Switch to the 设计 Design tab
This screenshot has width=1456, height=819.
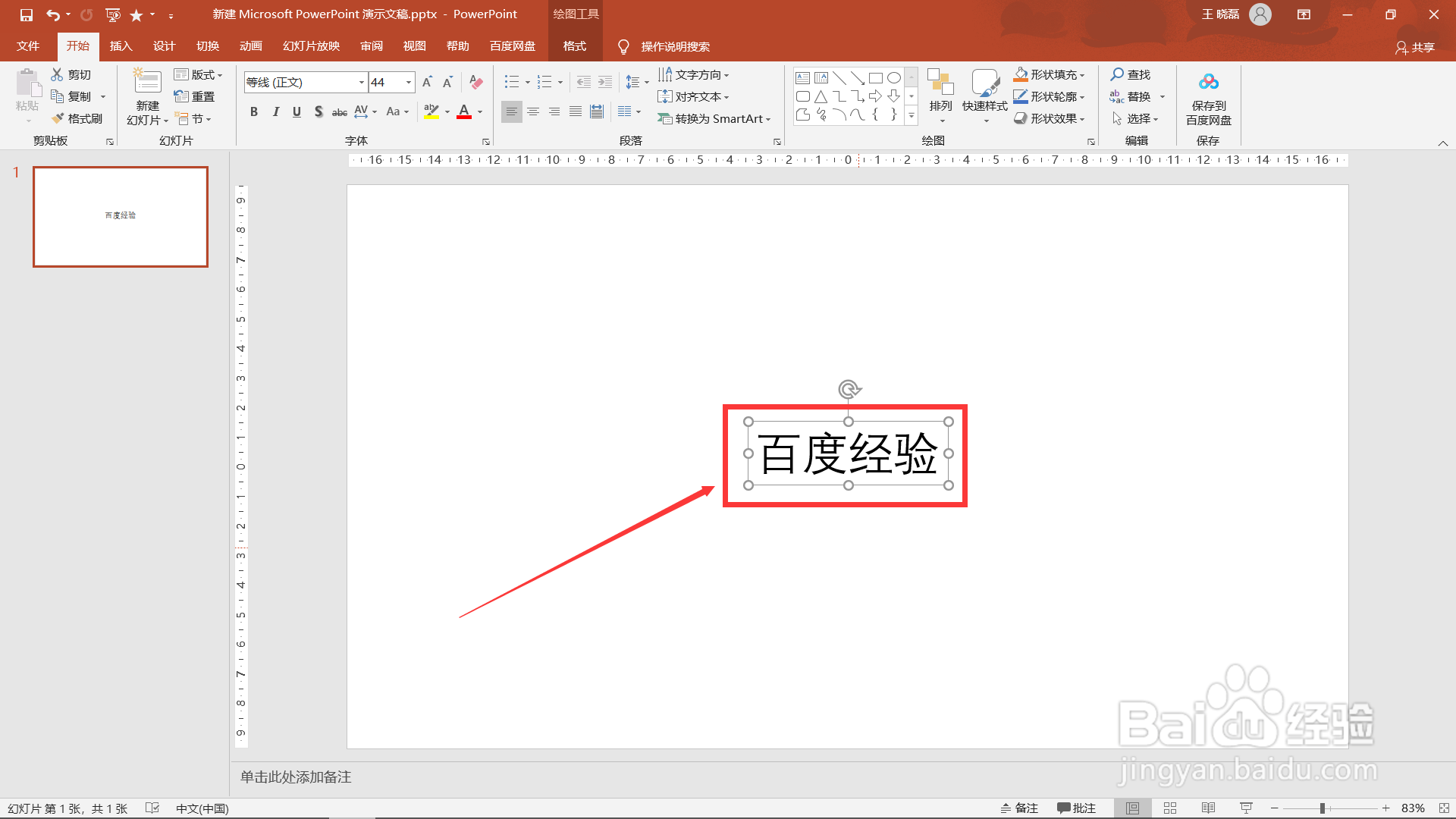pyautogui.click(x=164, y=46)
